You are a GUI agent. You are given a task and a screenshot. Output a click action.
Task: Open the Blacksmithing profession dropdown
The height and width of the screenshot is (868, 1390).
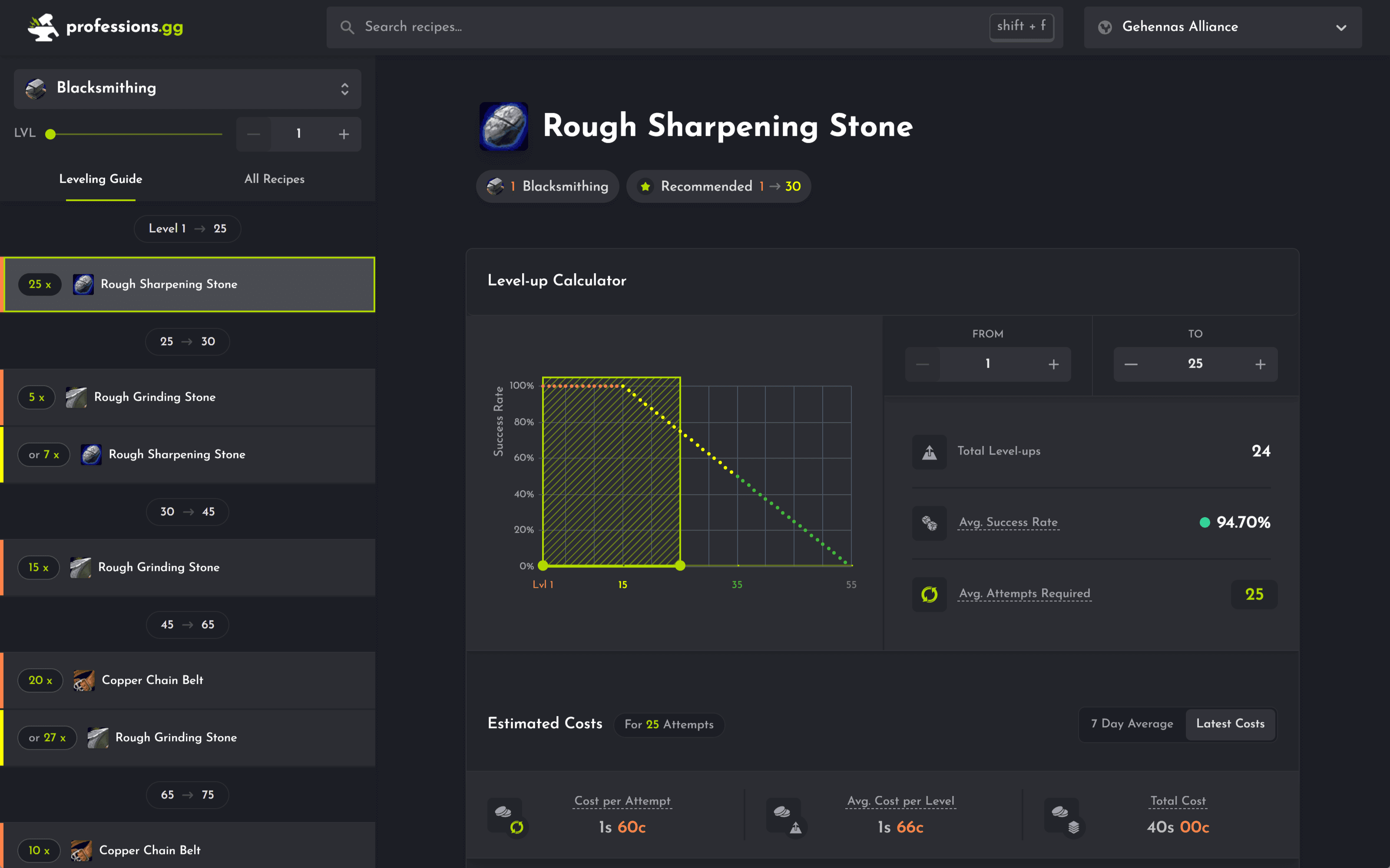pos(187,89)
